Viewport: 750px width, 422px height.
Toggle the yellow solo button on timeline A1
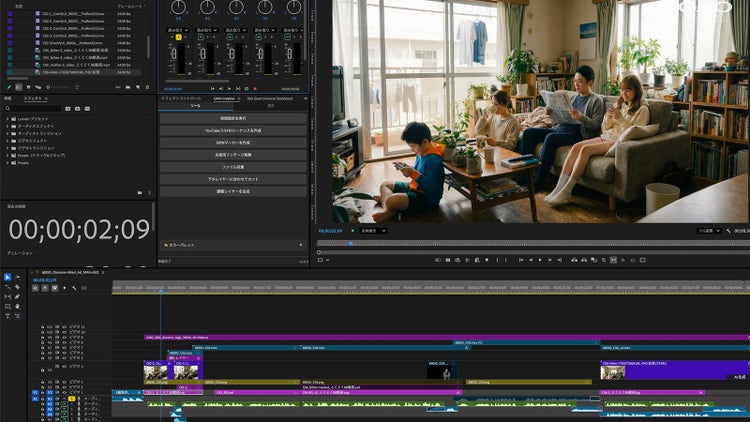[x=71, y=398]
